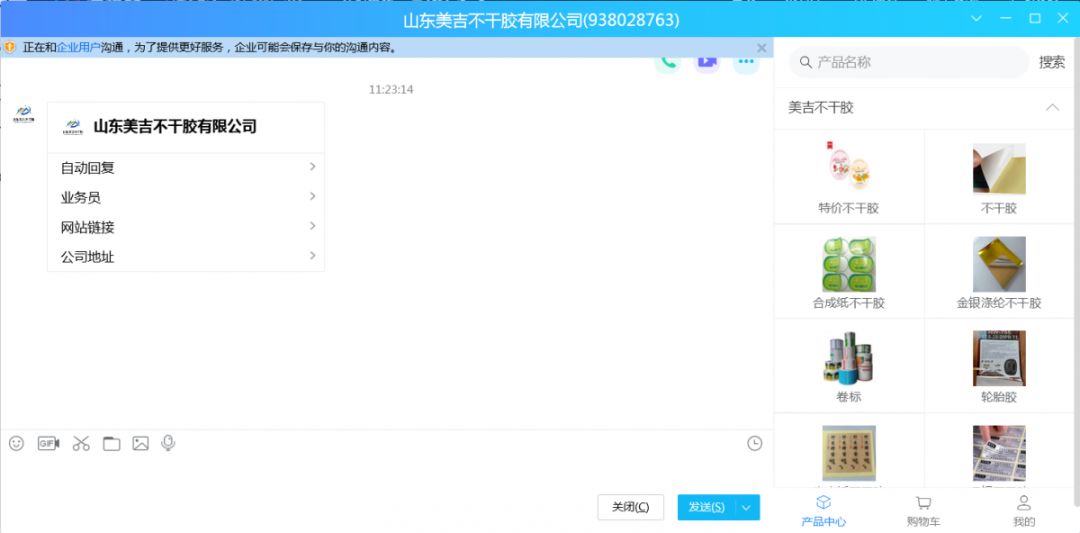Click the 发送(S) button

[x=707, y=508]
